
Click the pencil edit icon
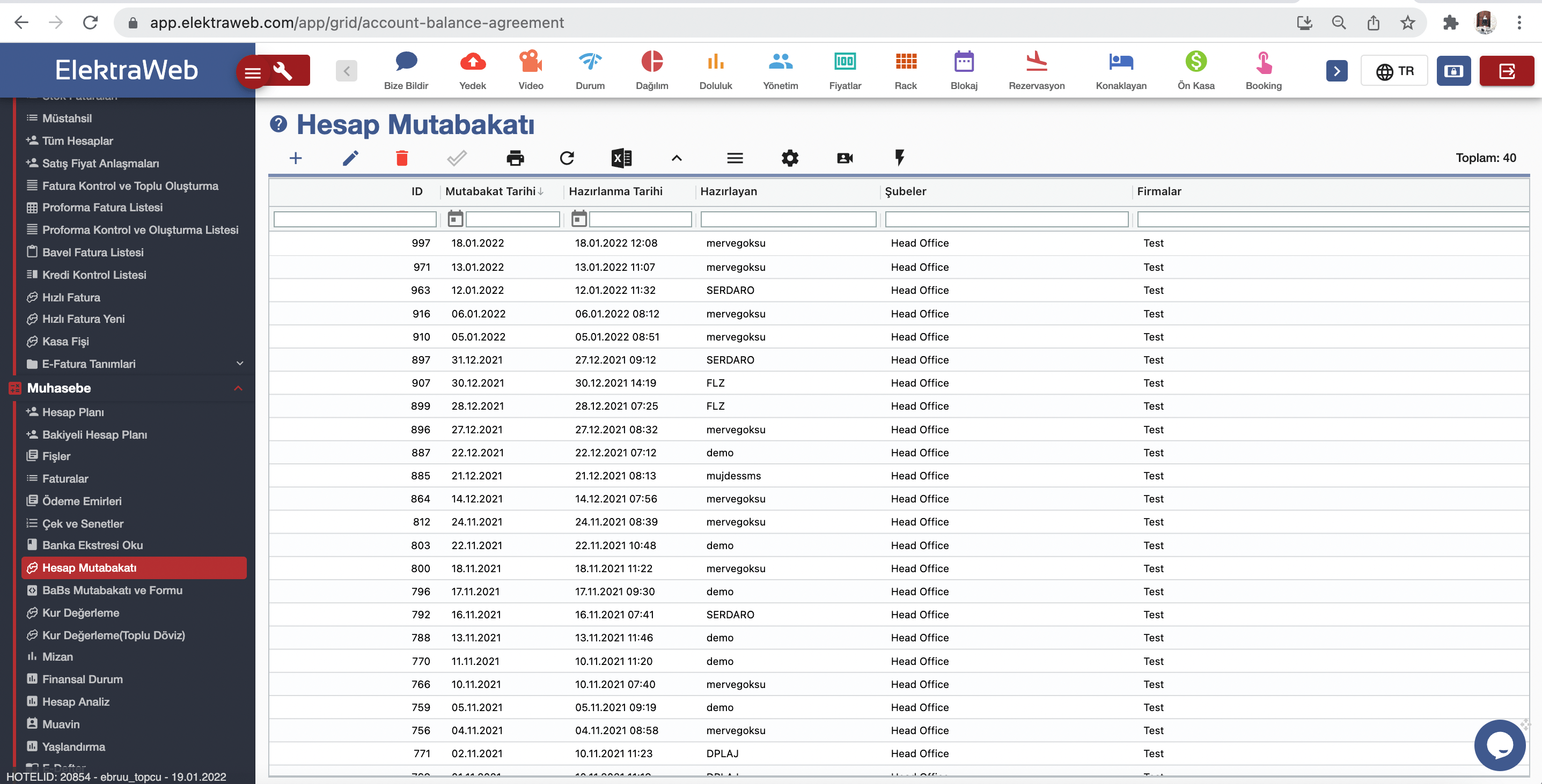[351, 158]
